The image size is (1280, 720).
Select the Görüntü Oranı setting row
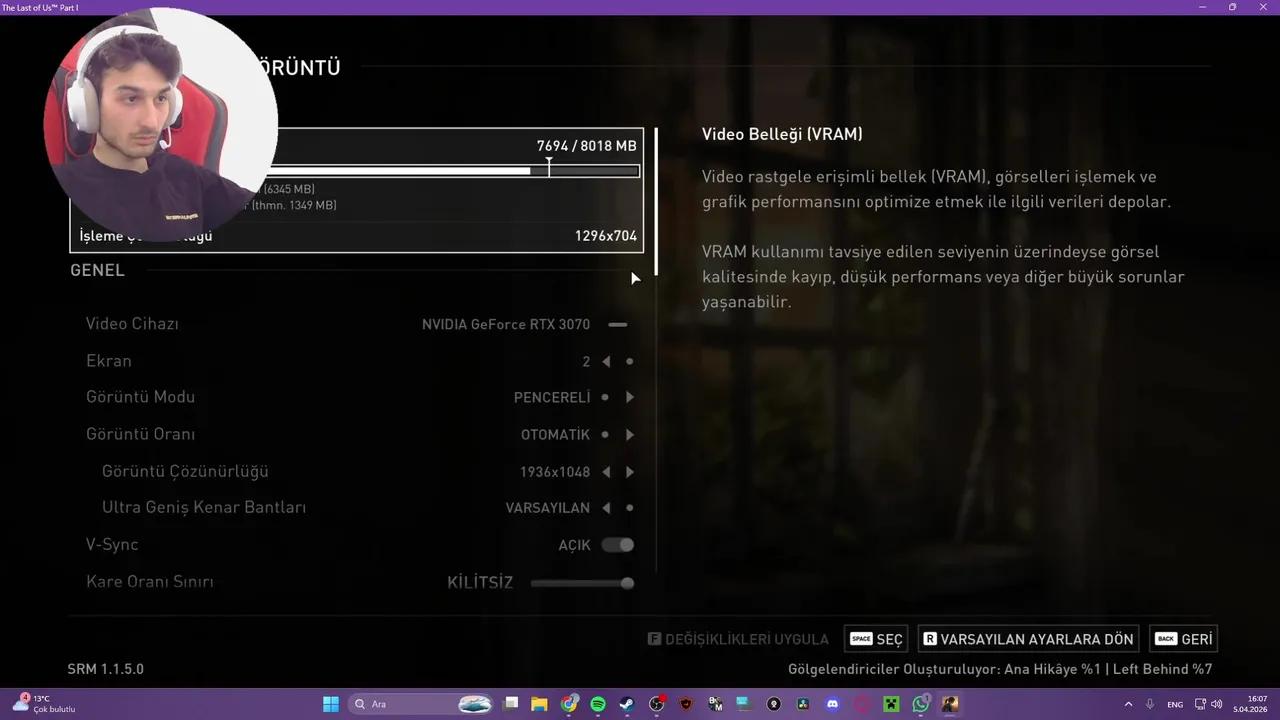[357, 434]
